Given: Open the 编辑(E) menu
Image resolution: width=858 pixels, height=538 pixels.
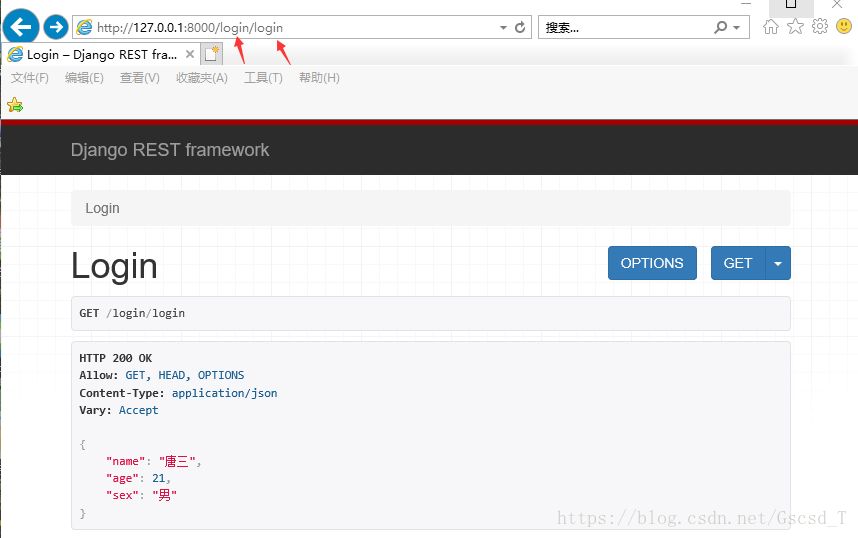Looking at the screenshot, I should coord(84,78).
